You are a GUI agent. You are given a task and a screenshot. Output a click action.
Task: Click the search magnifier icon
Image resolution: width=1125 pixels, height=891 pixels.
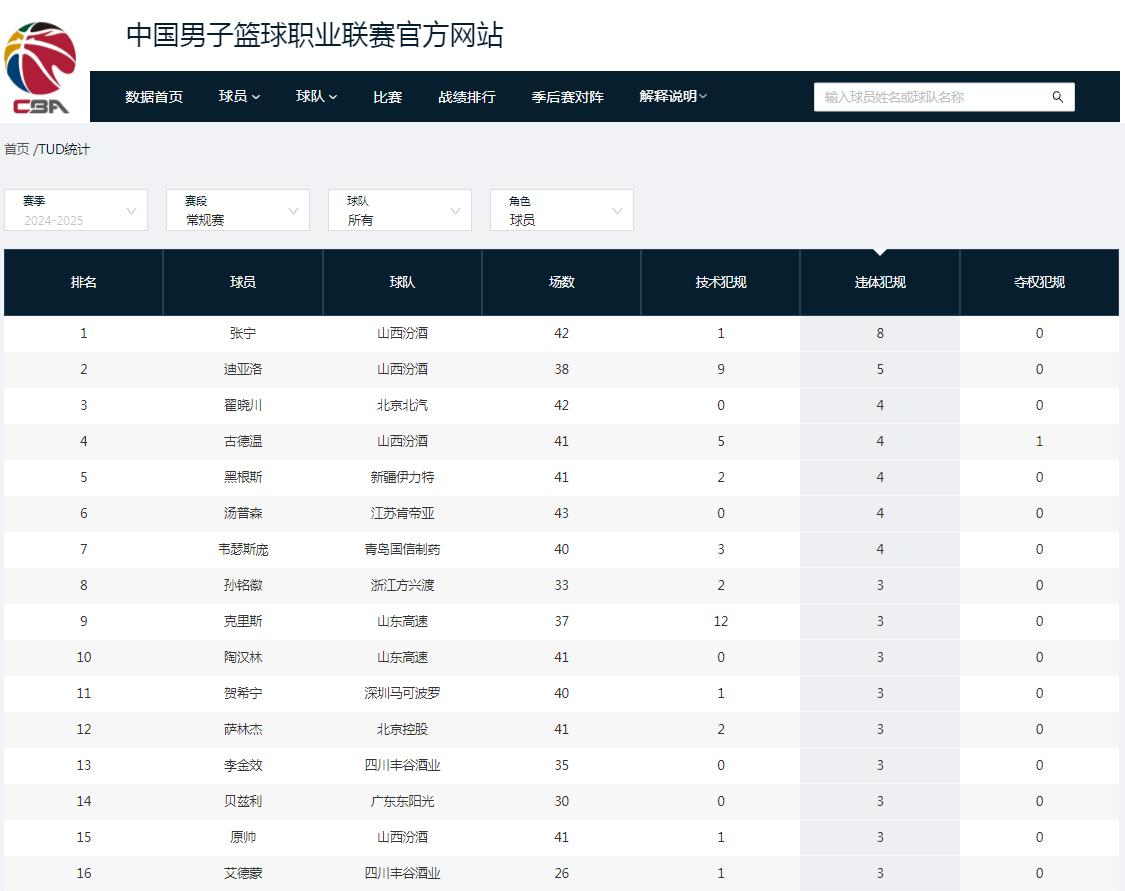click(x=1057, y=97)
